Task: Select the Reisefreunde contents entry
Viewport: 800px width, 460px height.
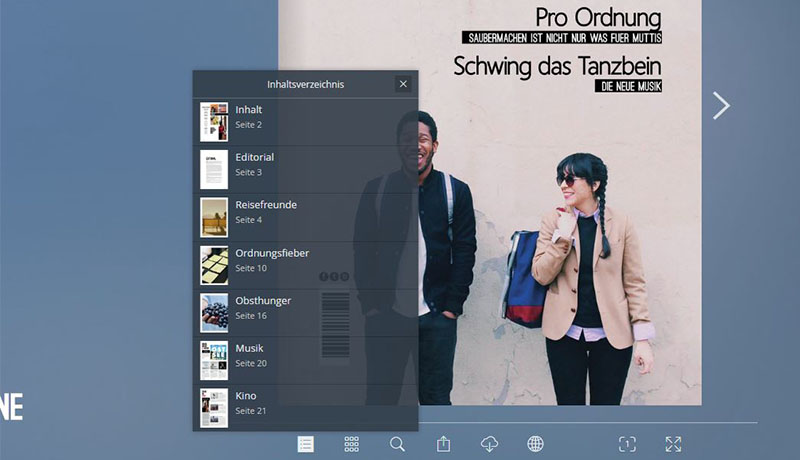Action: (x=305, y=217)
